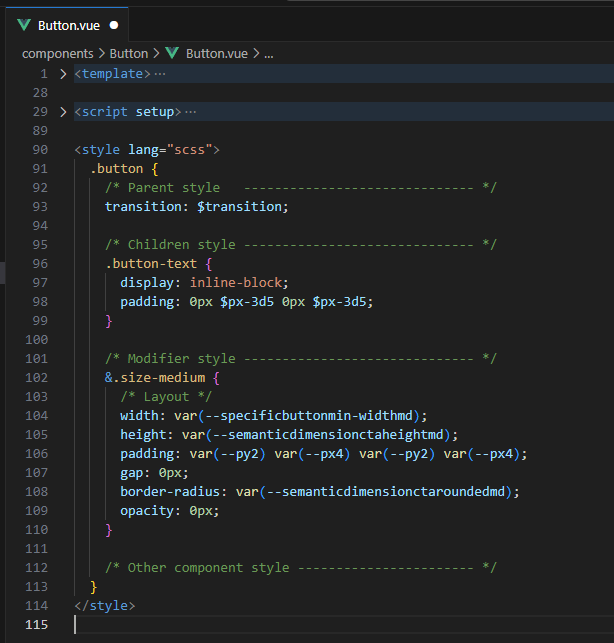This screenshot has width=614, height=643.
Task: Click the Parent style comment
Action: (301, 188)
